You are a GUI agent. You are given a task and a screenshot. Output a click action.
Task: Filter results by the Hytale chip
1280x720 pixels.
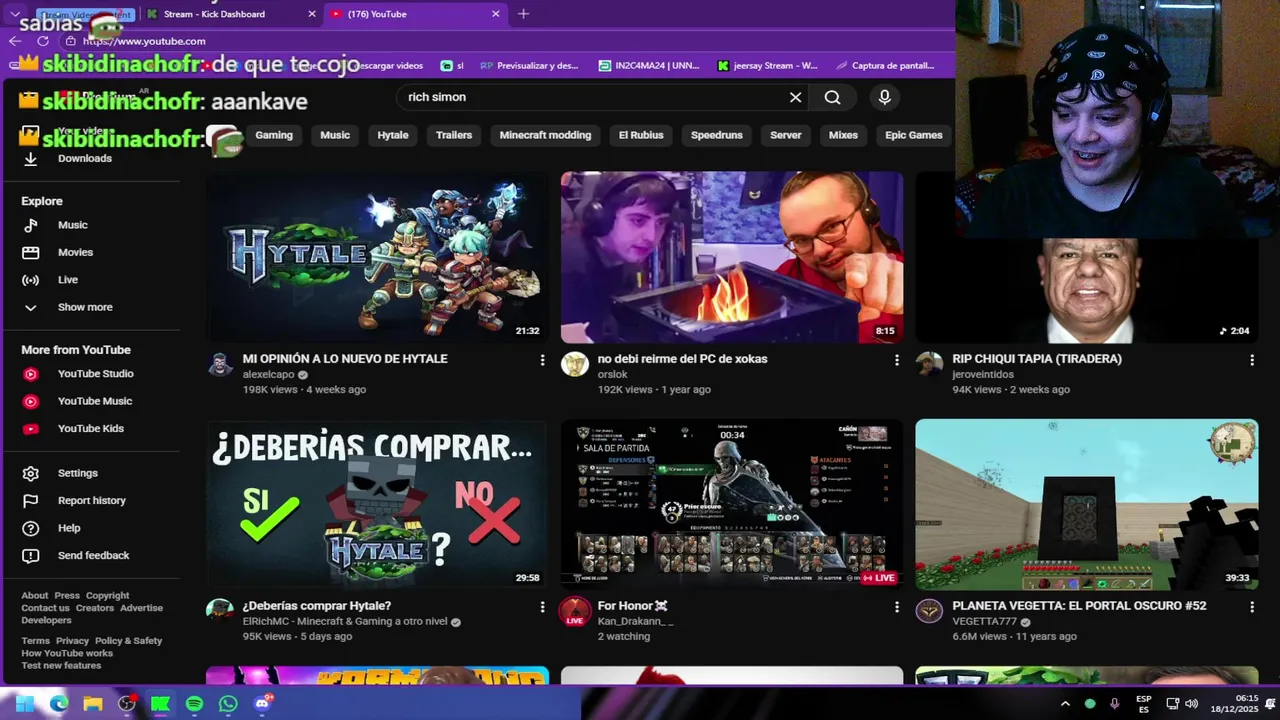[x=393, y=135]
